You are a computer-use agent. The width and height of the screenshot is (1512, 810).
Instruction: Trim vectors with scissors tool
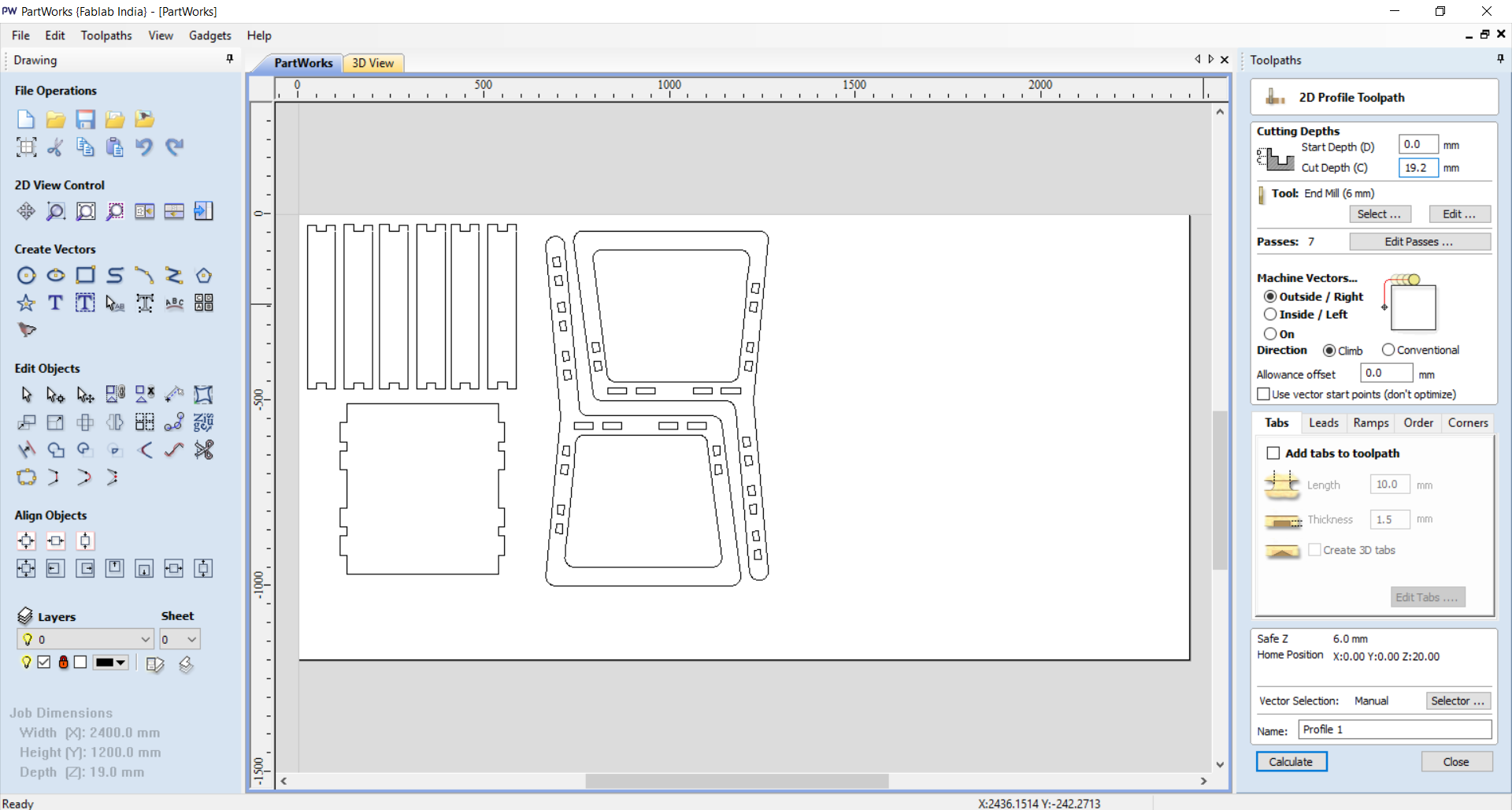click(x=204, y=450)
